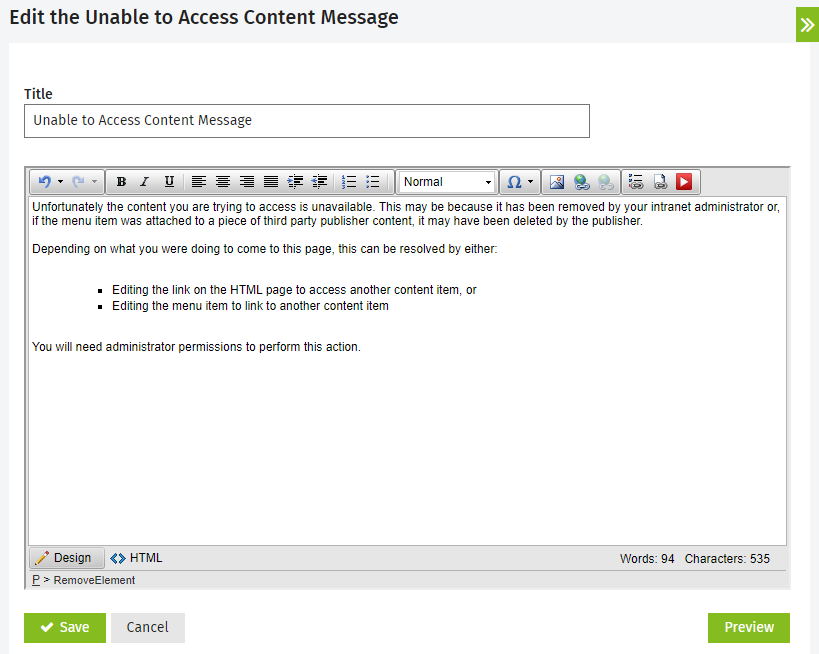Toggle underline formatting
819x654 pixels.
tap(169, 182)
